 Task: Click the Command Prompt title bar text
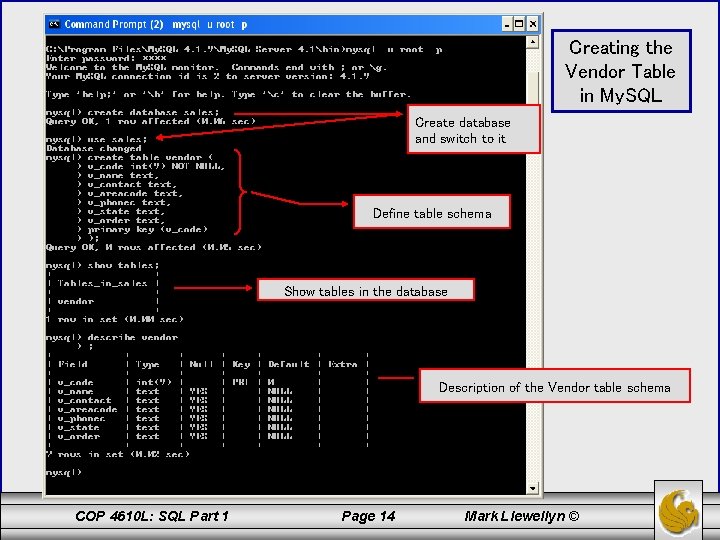(x=156, y=24)
